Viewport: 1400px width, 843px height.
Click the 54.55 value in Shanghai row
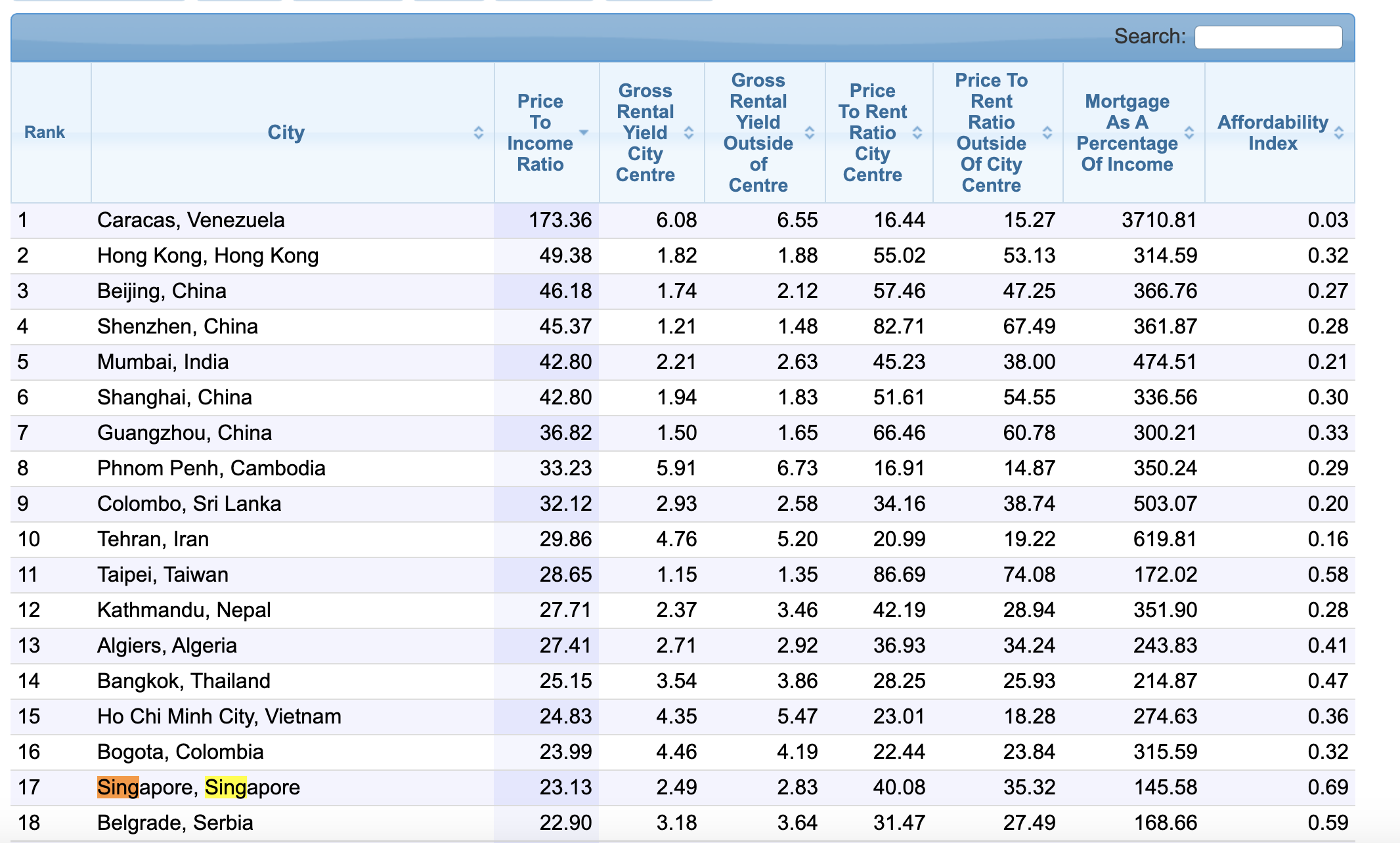1029,397
